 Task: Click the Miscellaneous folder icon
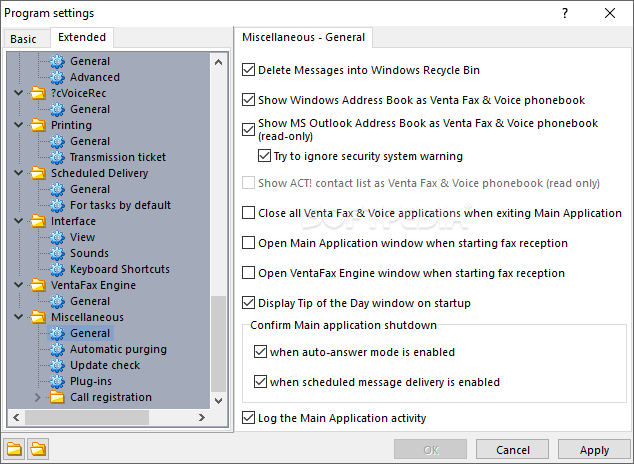[x=38, y=317]
